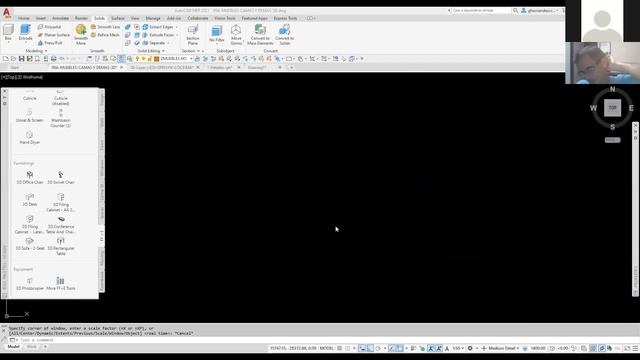Click the Separate solid tool
640x360 pixels.
coord(154,43)
